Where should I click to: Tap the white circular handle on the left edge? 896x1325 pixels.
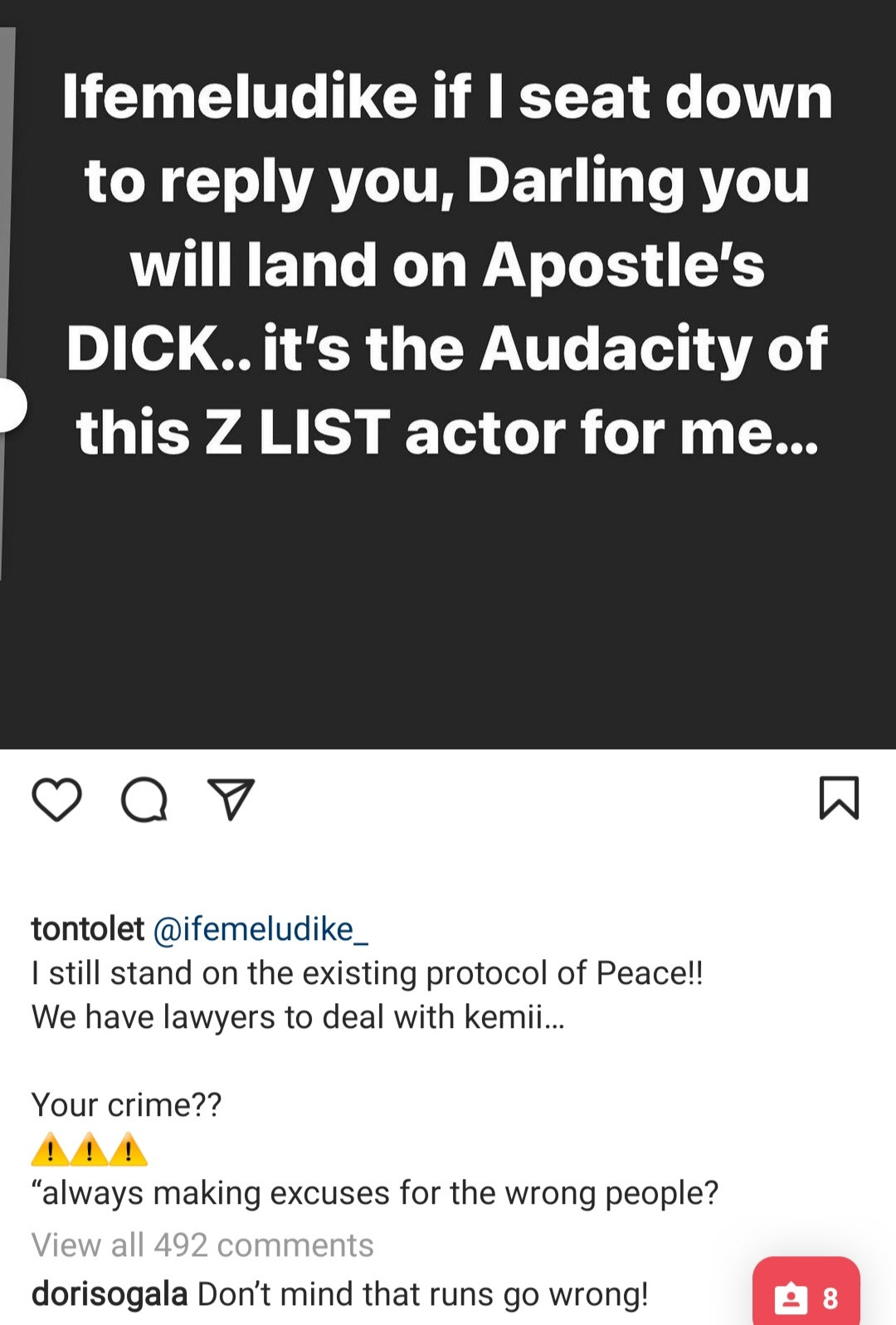pos(12,405)
